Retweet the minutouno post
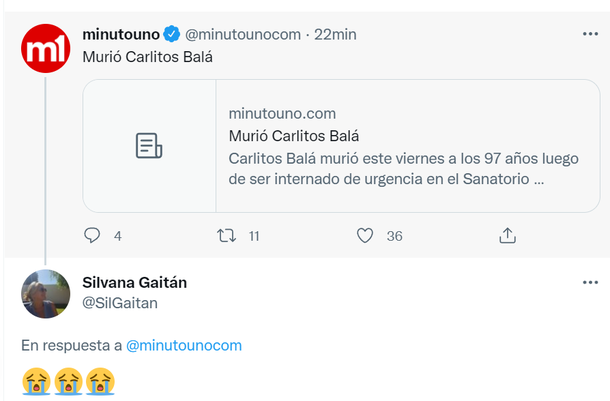This screenshot has width=610, height=401. point(227,236)
